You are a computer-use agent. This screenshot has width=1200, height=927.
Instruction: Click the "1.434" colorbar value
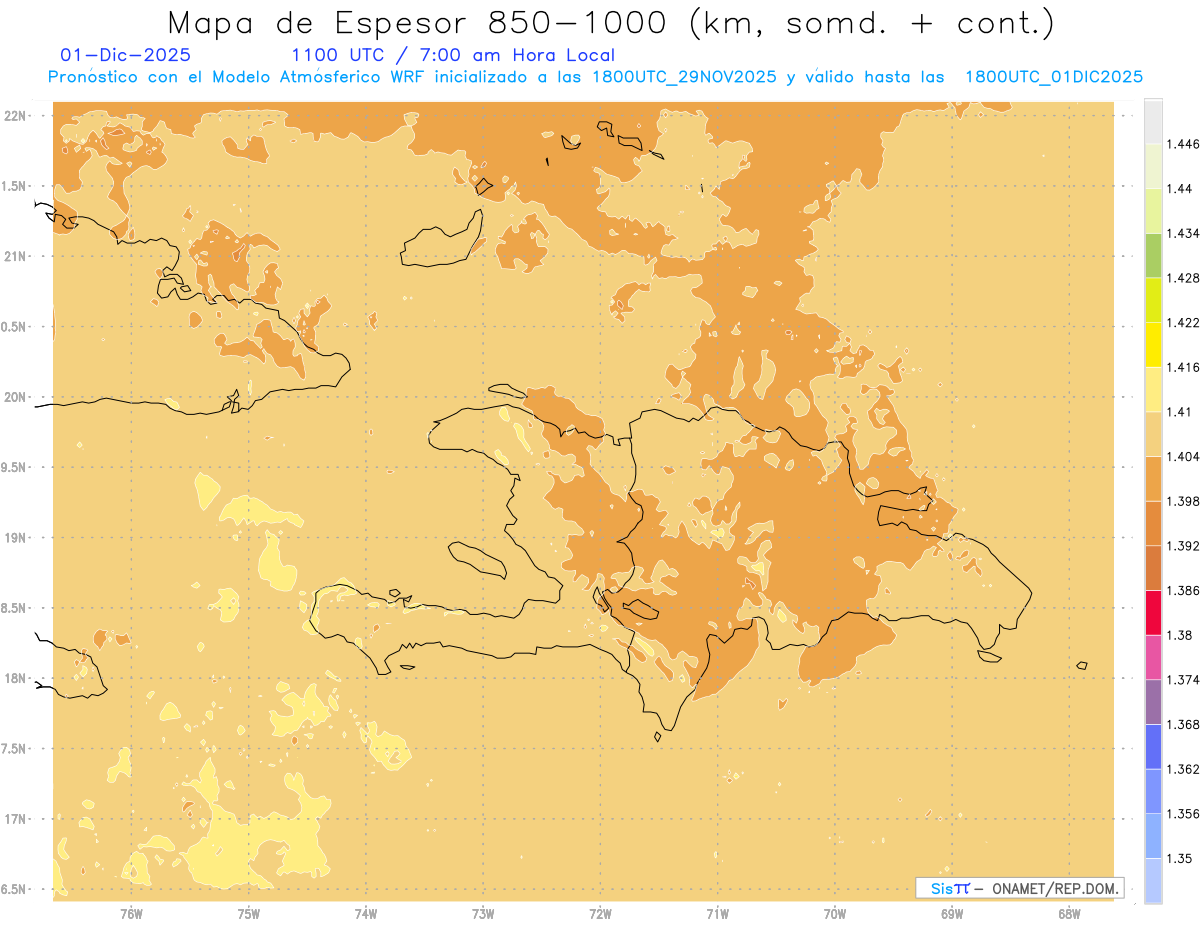pyautogui.click(x=1183, y=234)
